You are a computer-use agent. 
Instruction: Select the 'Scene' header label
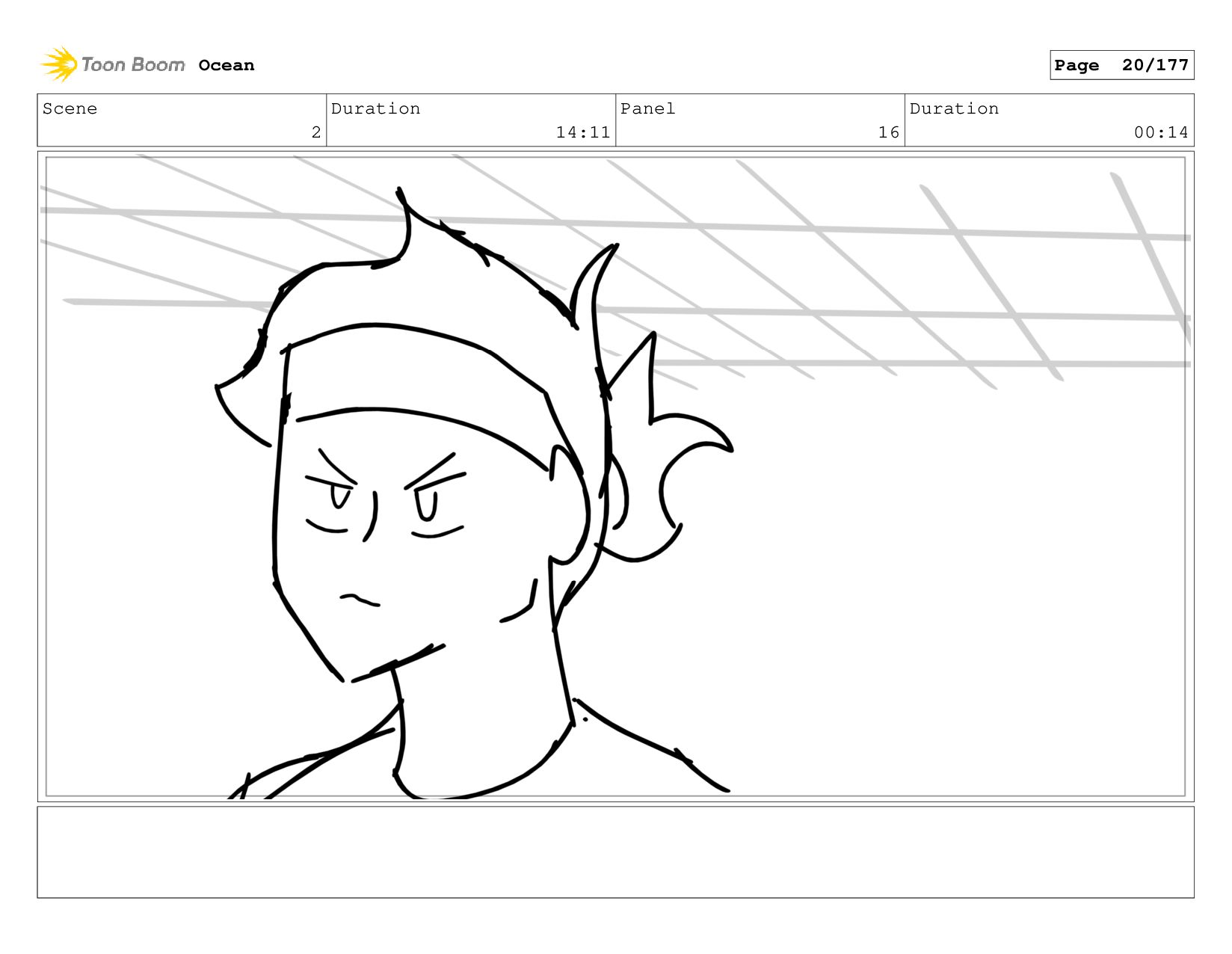click(70, 108)
